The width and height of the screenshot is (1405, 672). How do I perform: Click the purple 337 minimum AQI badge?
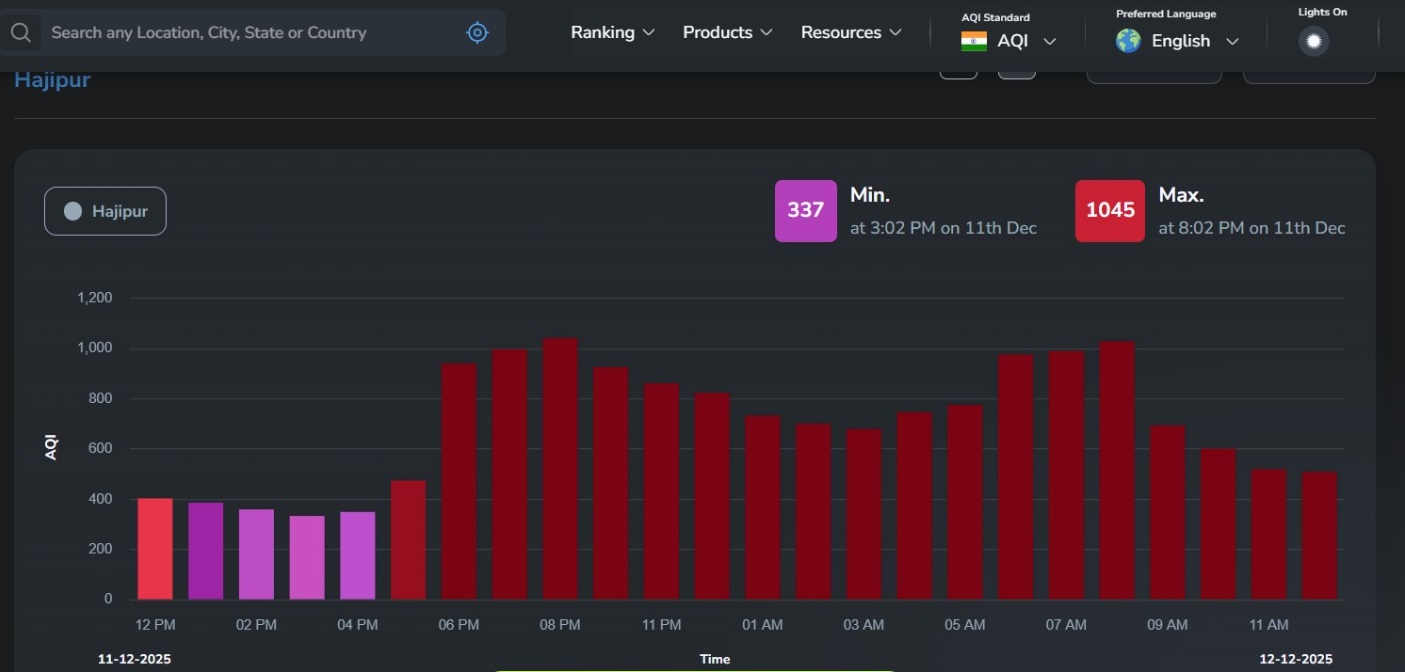805,211
